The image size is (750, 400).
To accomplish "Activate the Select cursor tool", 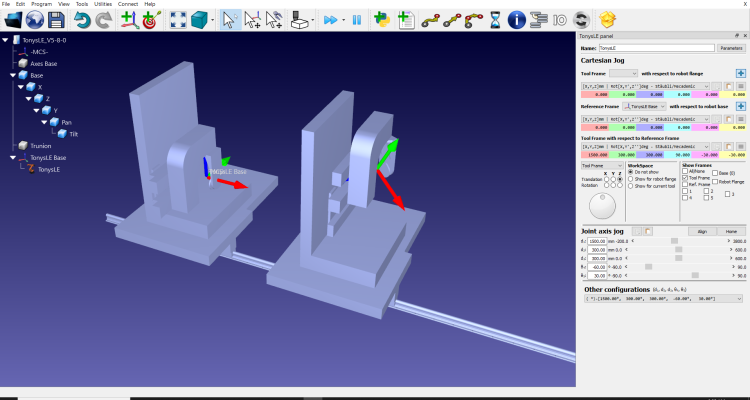I will (231, 20).
